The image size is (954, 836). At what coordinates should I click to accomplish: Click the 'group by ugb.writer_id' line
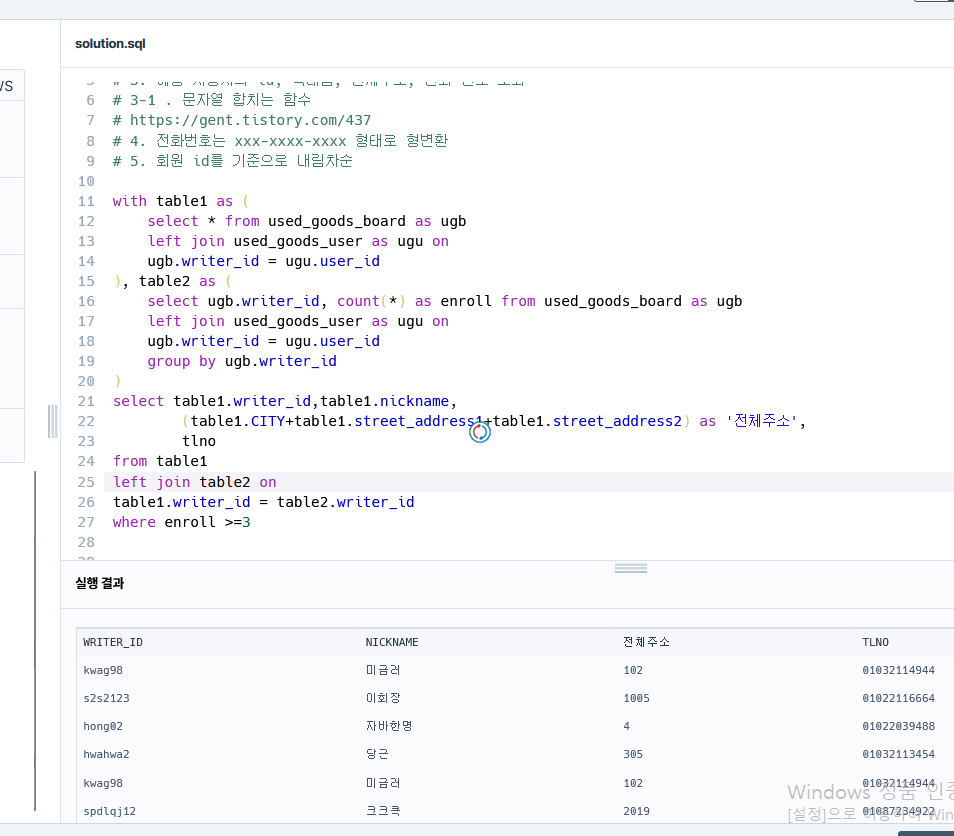[x=242, y=361]
